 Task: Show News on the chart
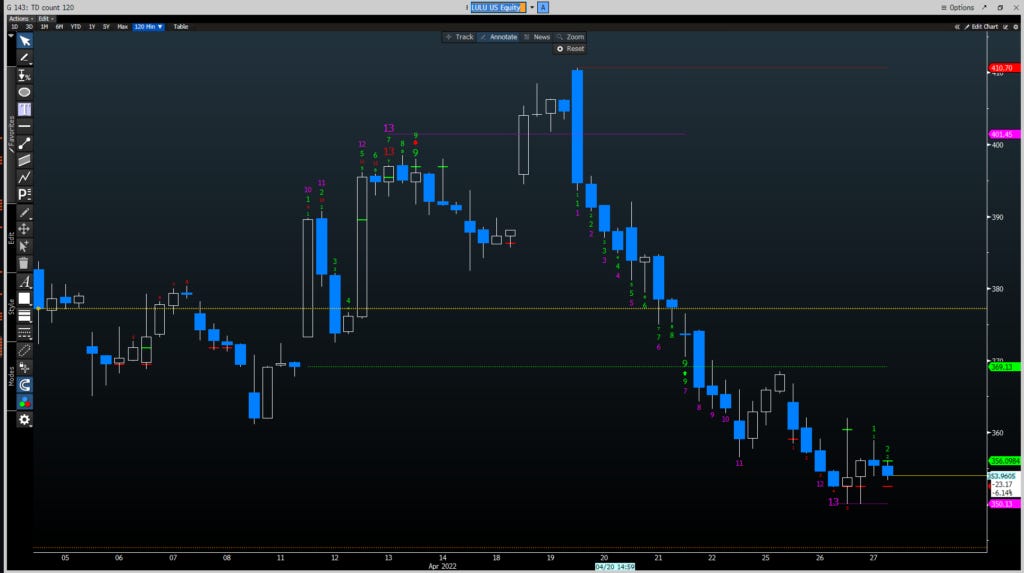[537, 37]
